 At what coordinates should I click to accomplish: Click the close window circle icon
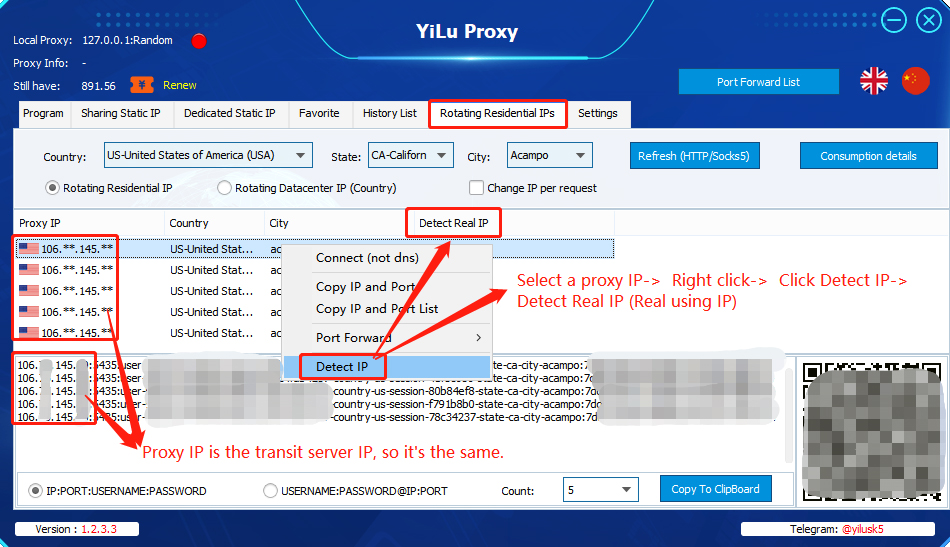(x=929, y=20)
